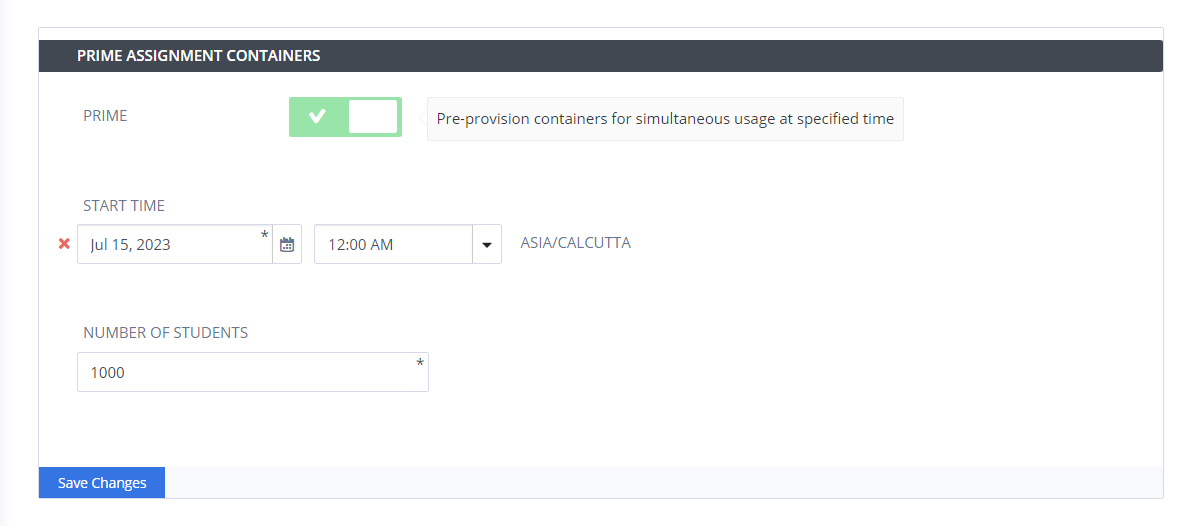Click the white checkmark on the PRIME switch

click(x=317, y=117)
